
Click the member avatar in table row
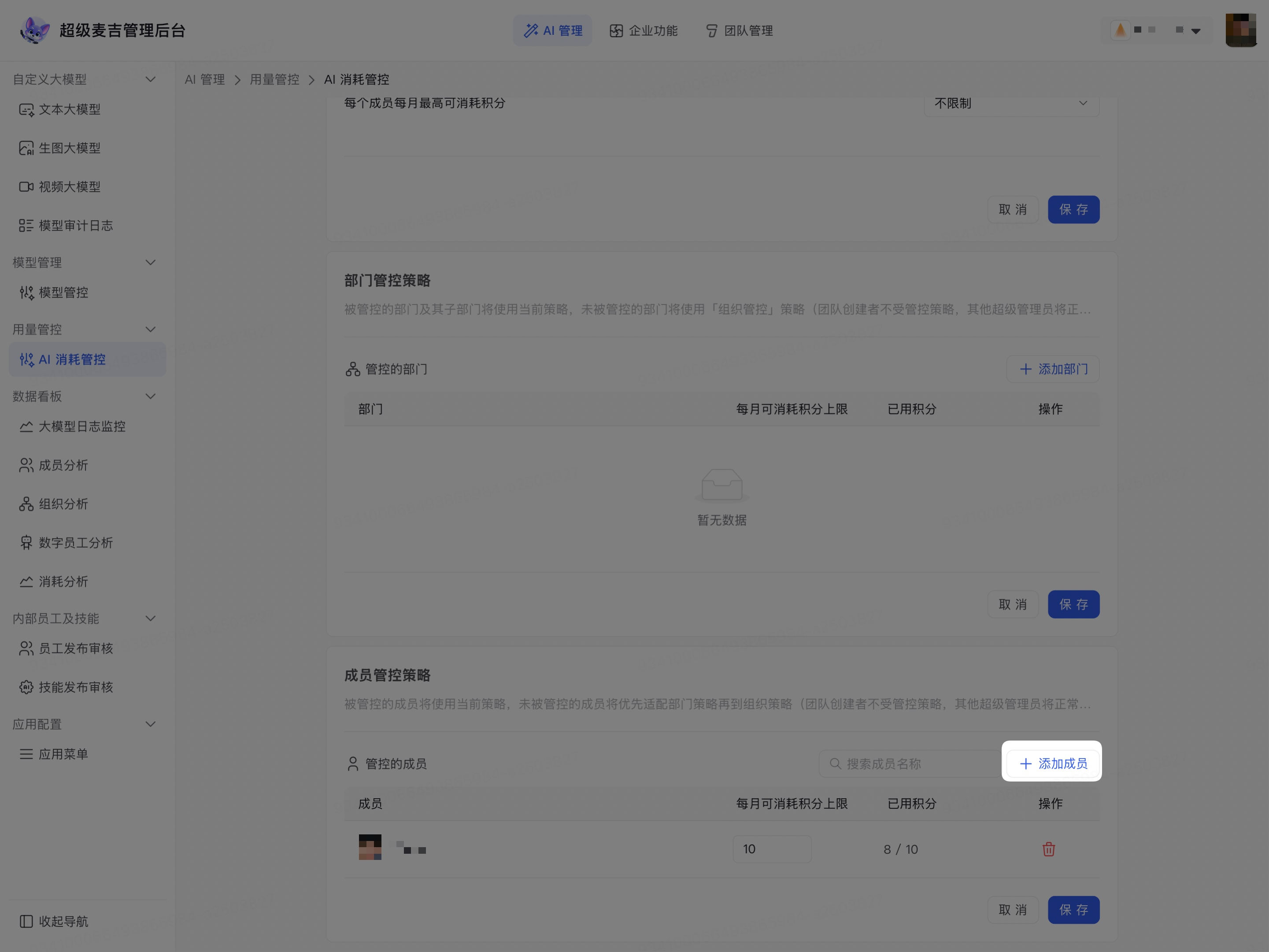click(370, 847)
